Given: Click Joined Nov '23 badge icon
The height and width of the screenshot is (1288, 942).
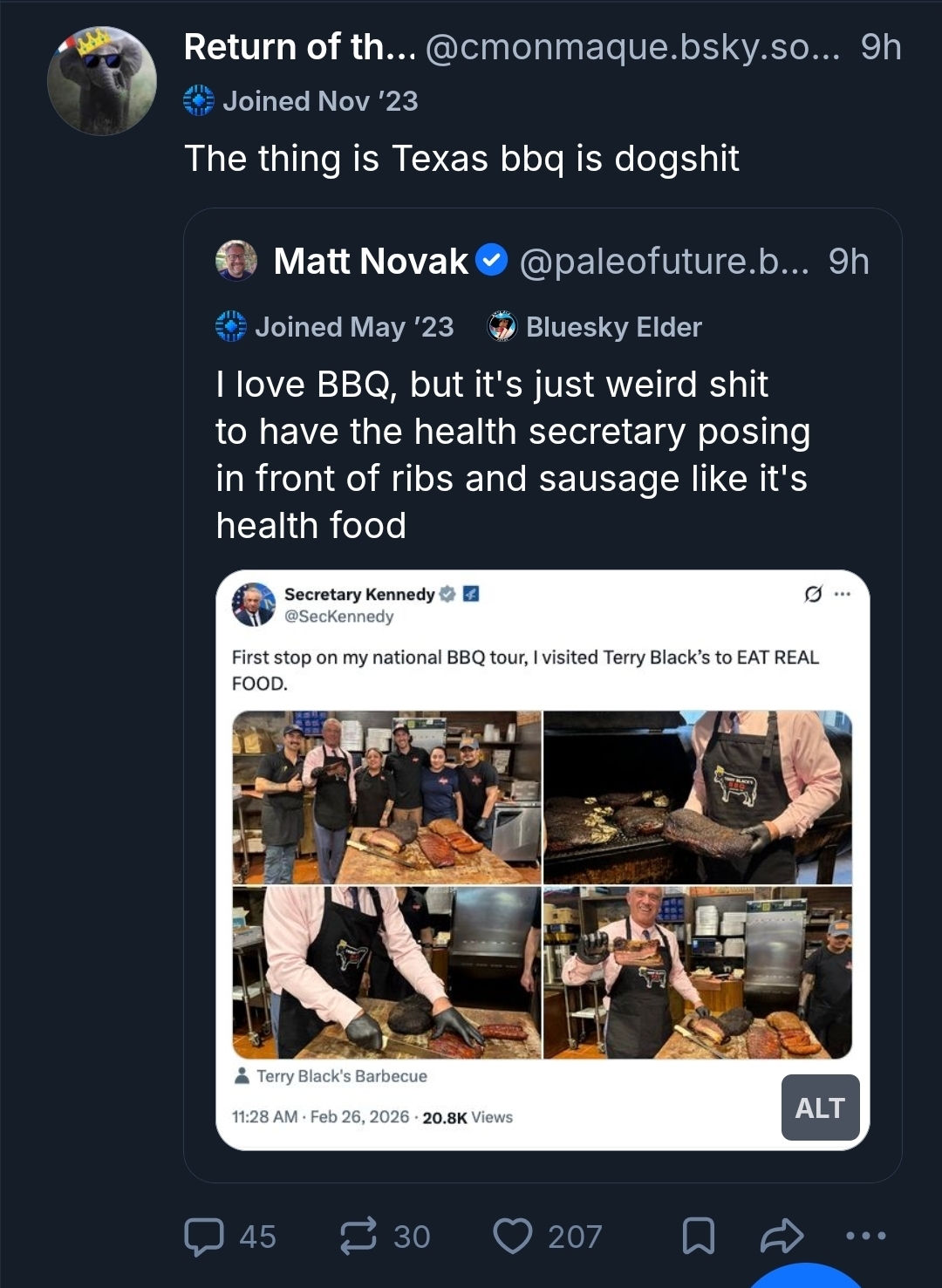Looking at the screenshot, I should pos(199,101).
